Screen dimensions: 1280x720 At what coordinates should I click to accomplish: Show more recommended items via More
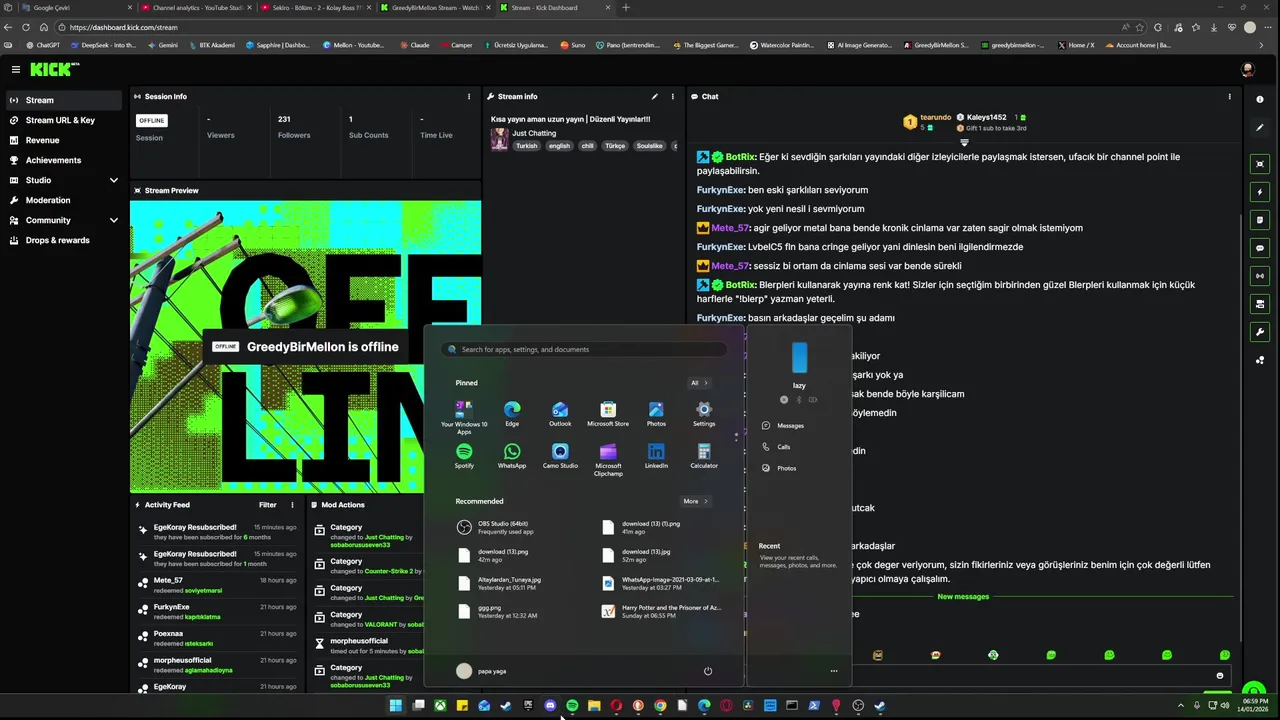click(695, 501)
